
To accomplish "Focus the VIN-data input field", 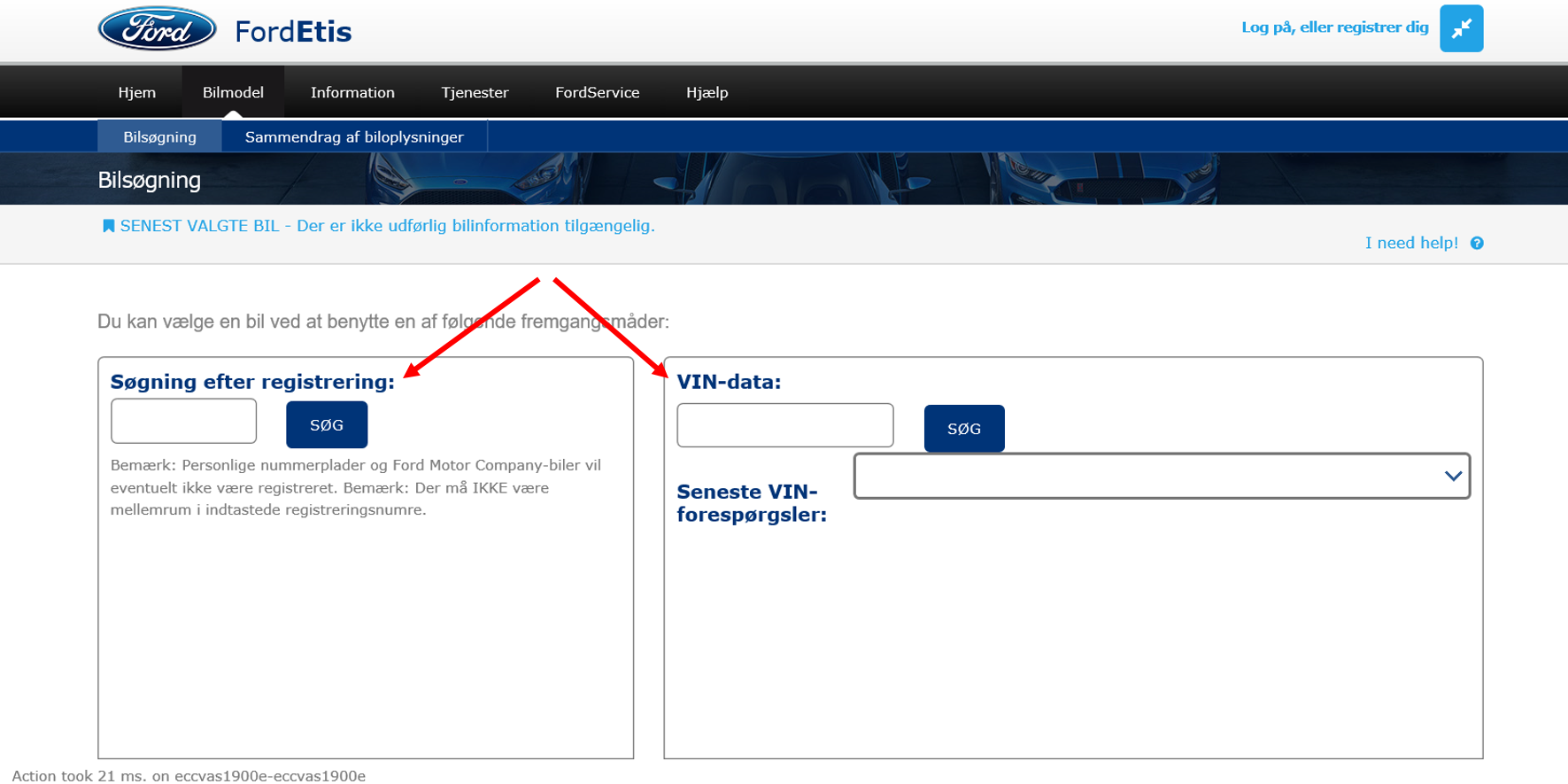I will click(x=784, y=425).
